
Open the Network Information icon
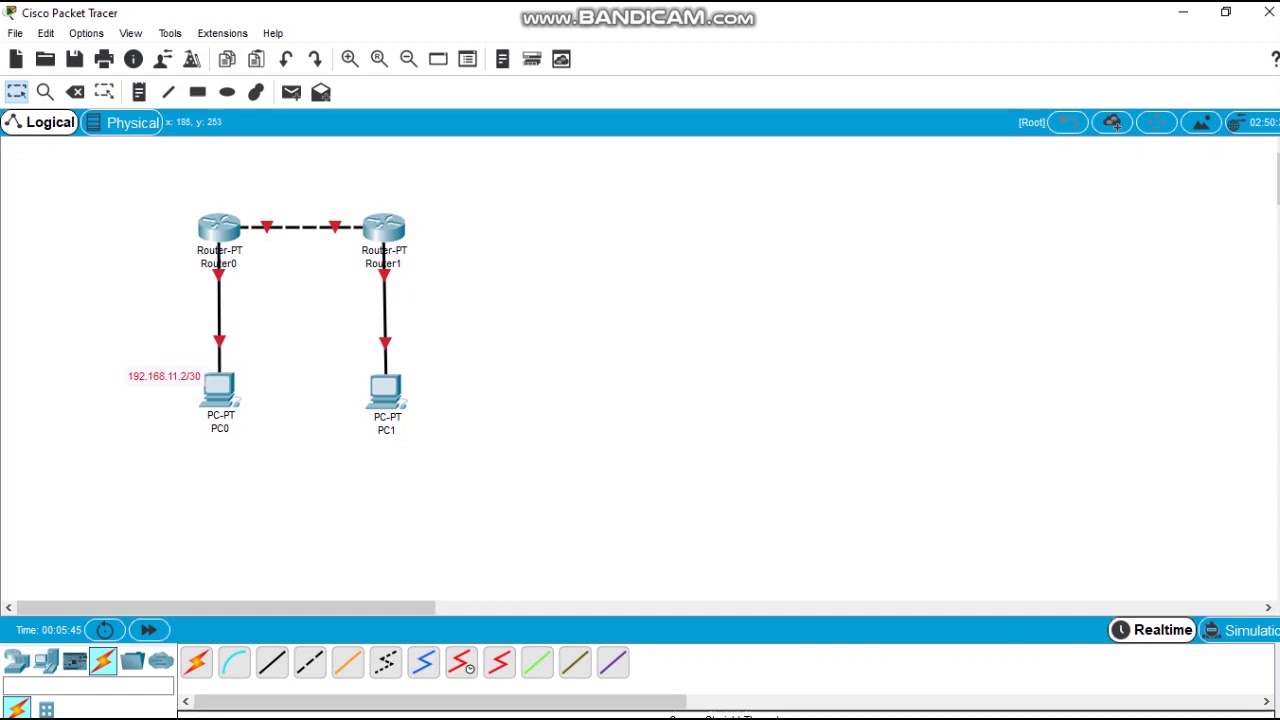coord(133,60)
